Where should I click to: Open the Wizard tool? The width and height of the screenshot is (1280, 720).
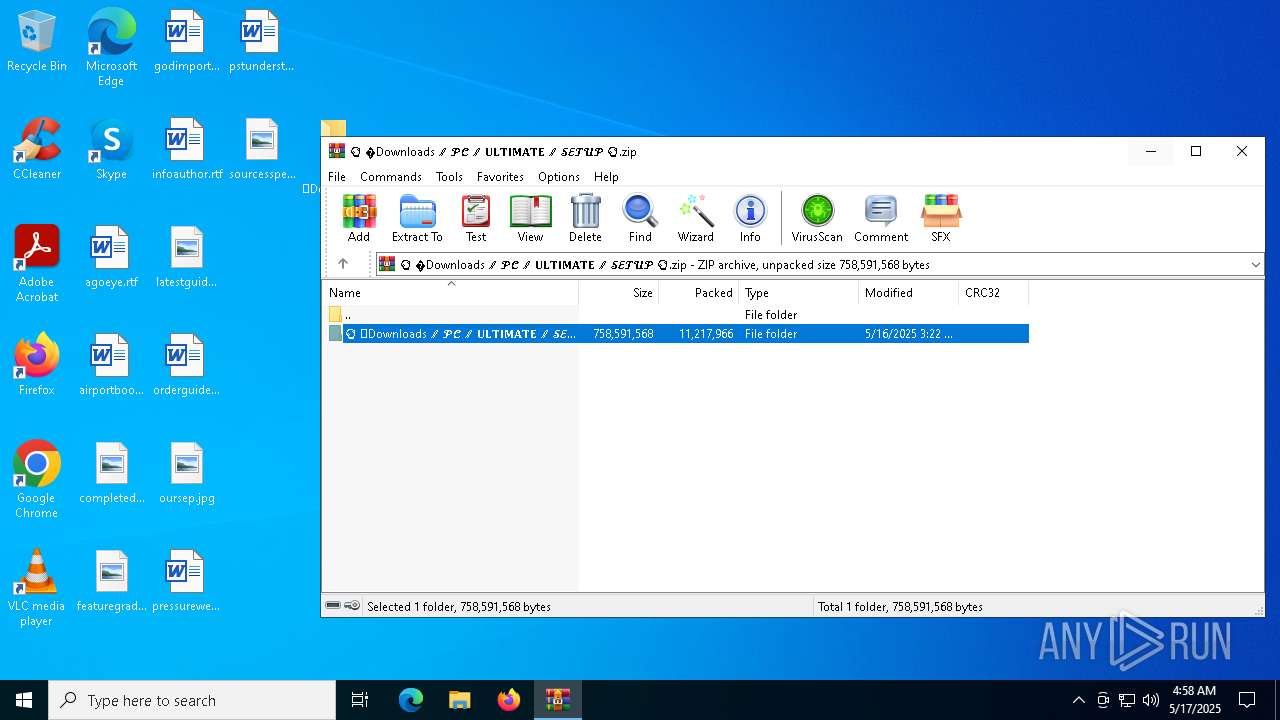click(x=695, y=218)
